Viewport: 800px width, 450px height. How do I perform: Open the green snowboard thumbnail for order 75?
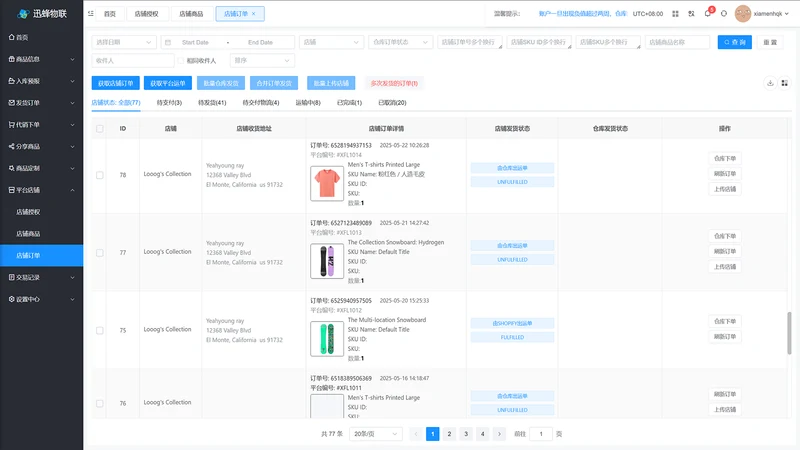click(327, 339)
